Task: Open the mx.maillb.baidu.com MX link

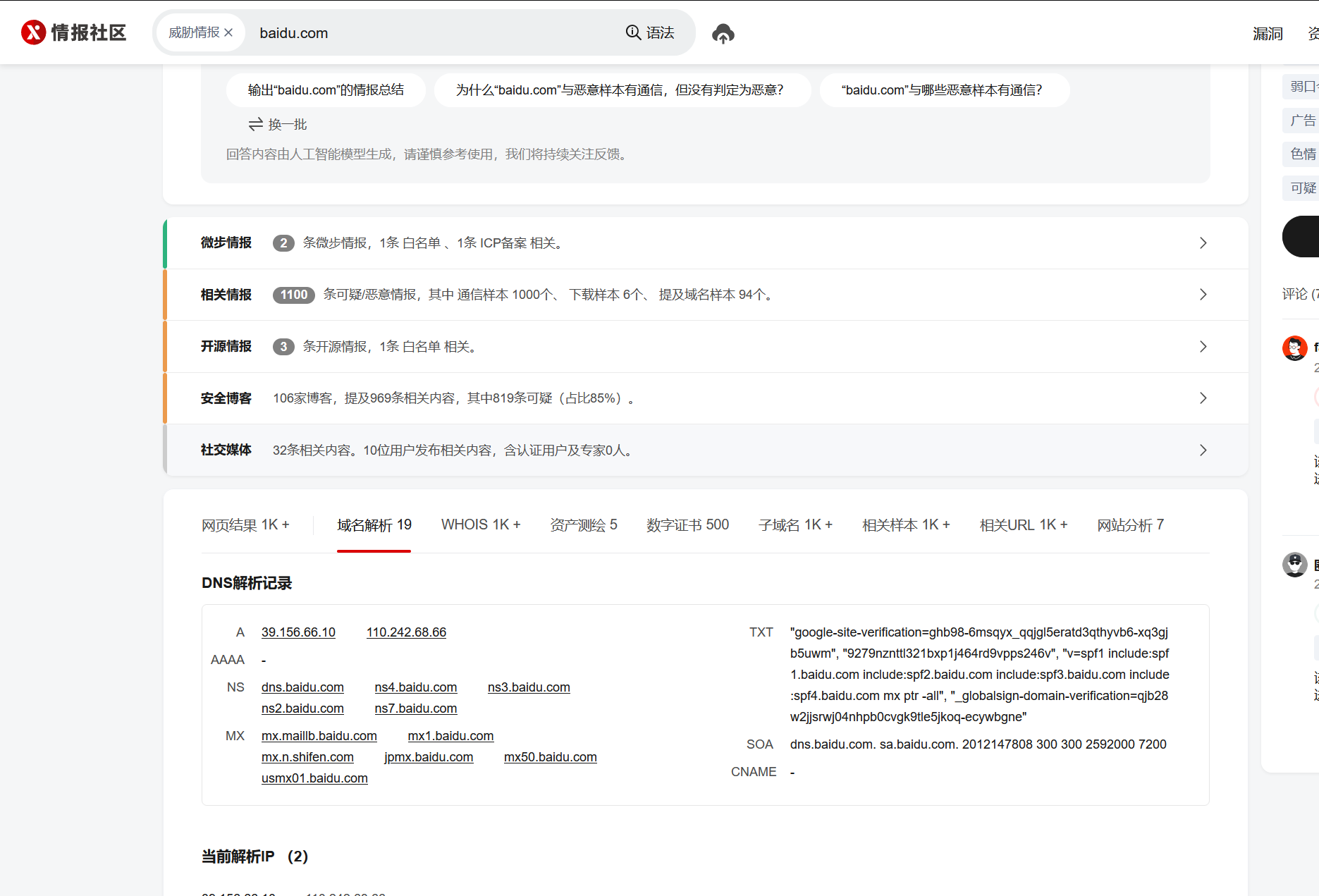Action: click(x=319, y=736)
